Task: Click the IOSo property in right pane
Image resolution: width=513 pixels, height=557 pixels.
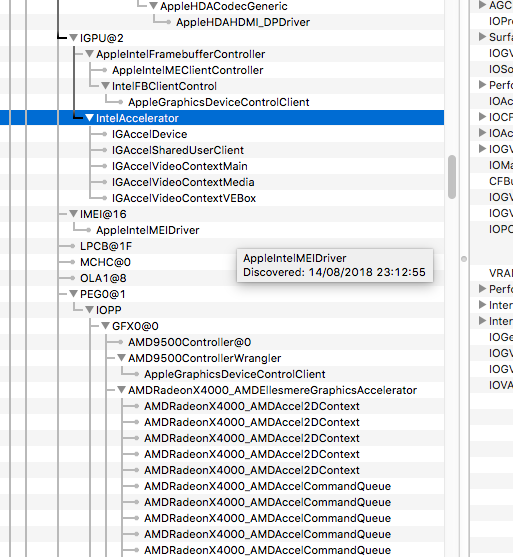Action: 501,69
